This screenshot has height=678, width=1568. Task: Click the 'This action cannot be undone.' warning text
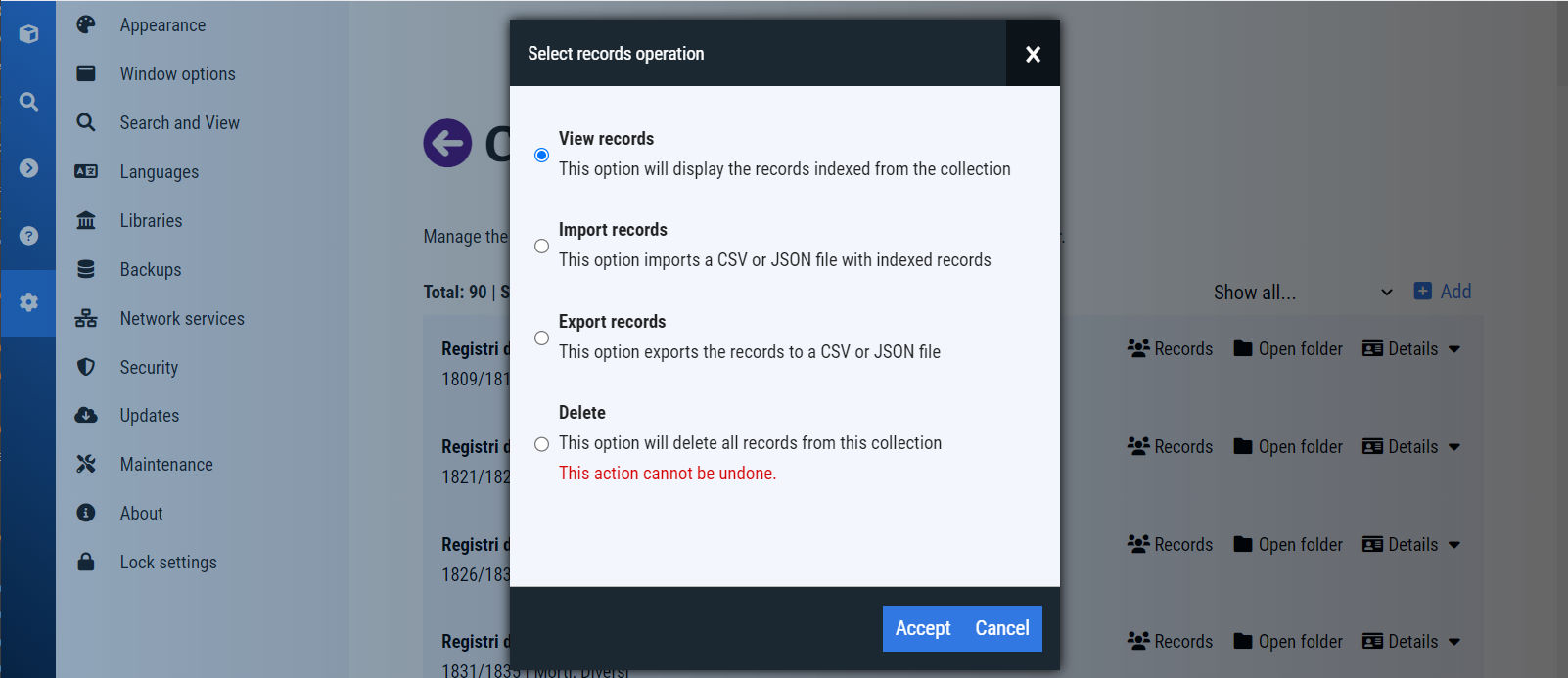(668, 474)
